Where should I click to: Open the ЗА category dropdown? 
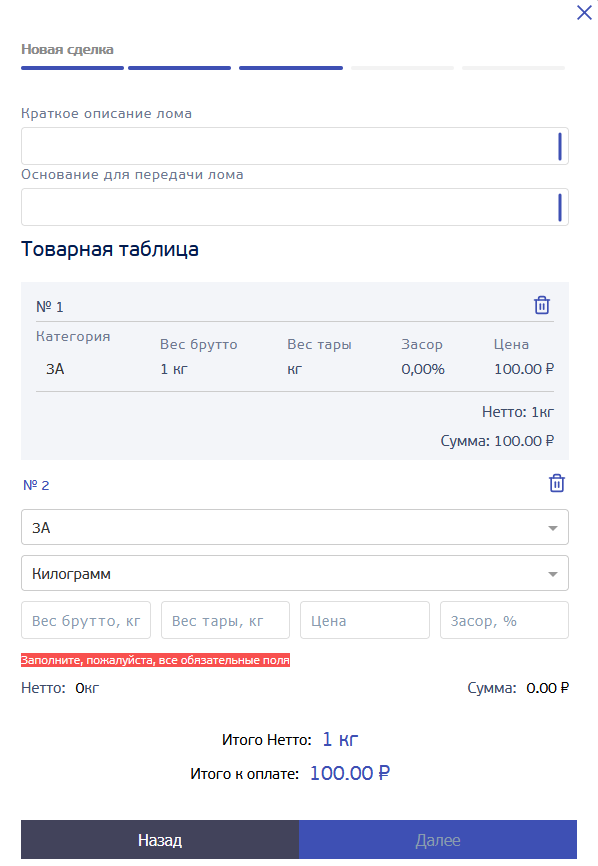click(x=295, y=527)
